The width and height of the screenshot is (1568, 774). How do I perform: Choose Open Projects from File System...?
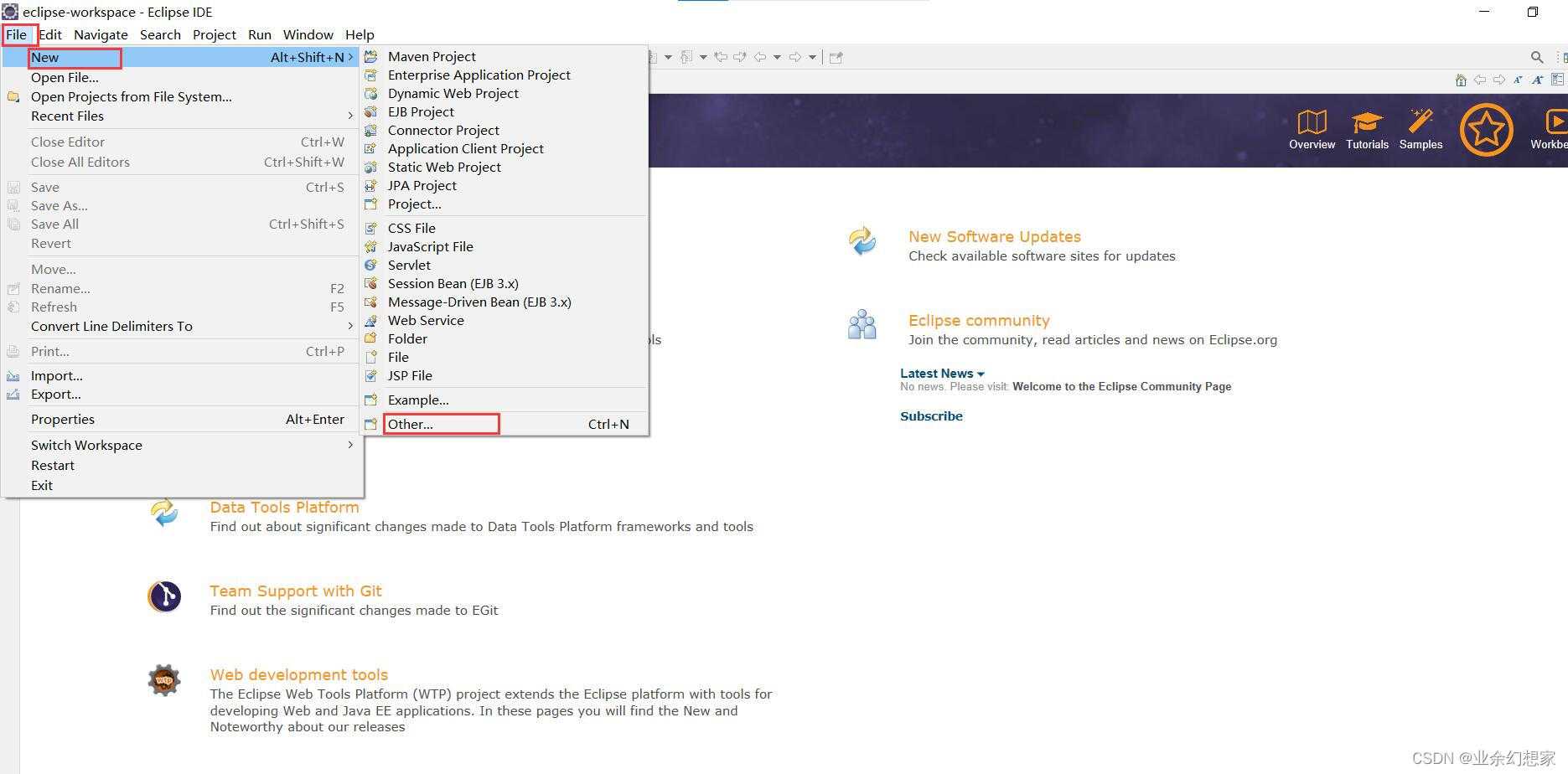tap(182, 96)
